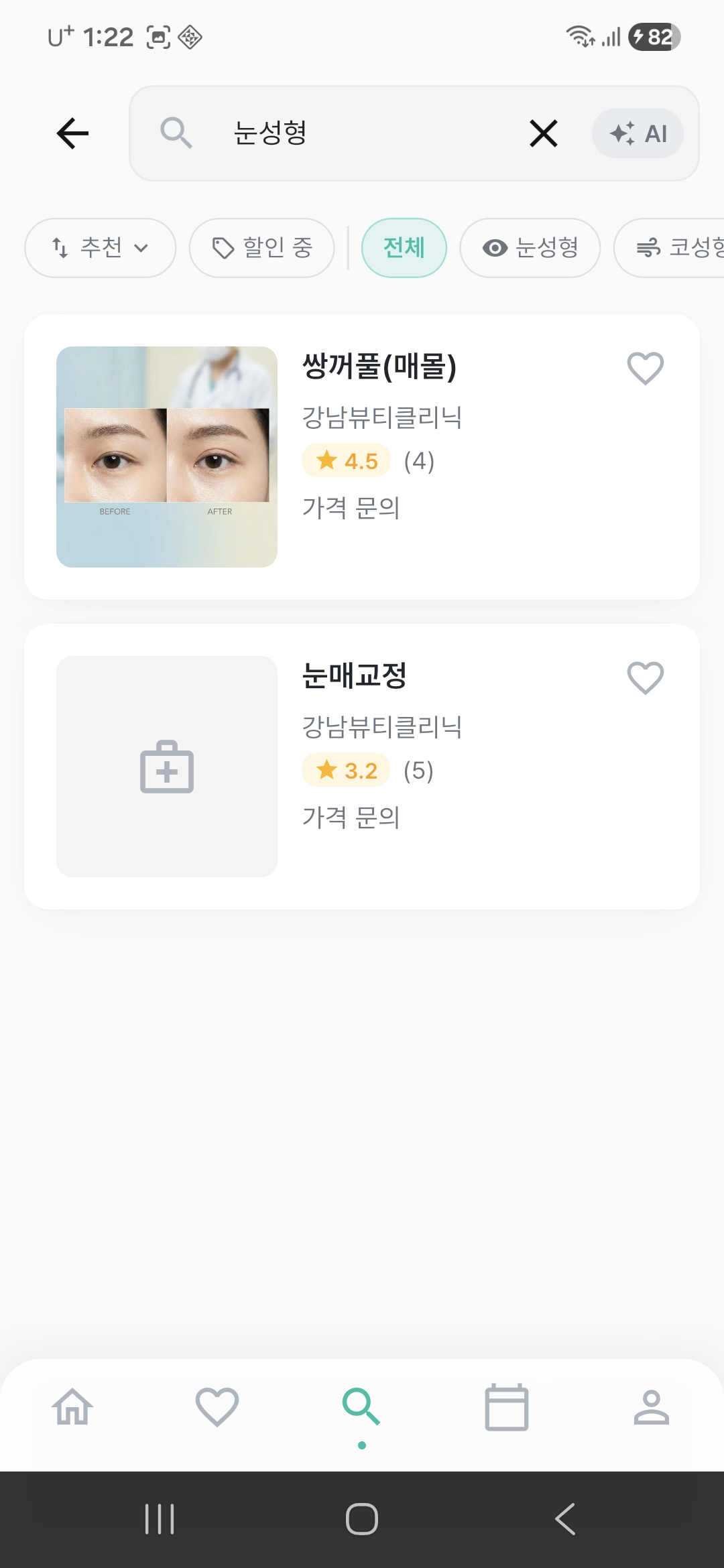Filter by 눈성형 category chip
The image size is (724, 1568).
pyautogui.click(x=530, y=248)
